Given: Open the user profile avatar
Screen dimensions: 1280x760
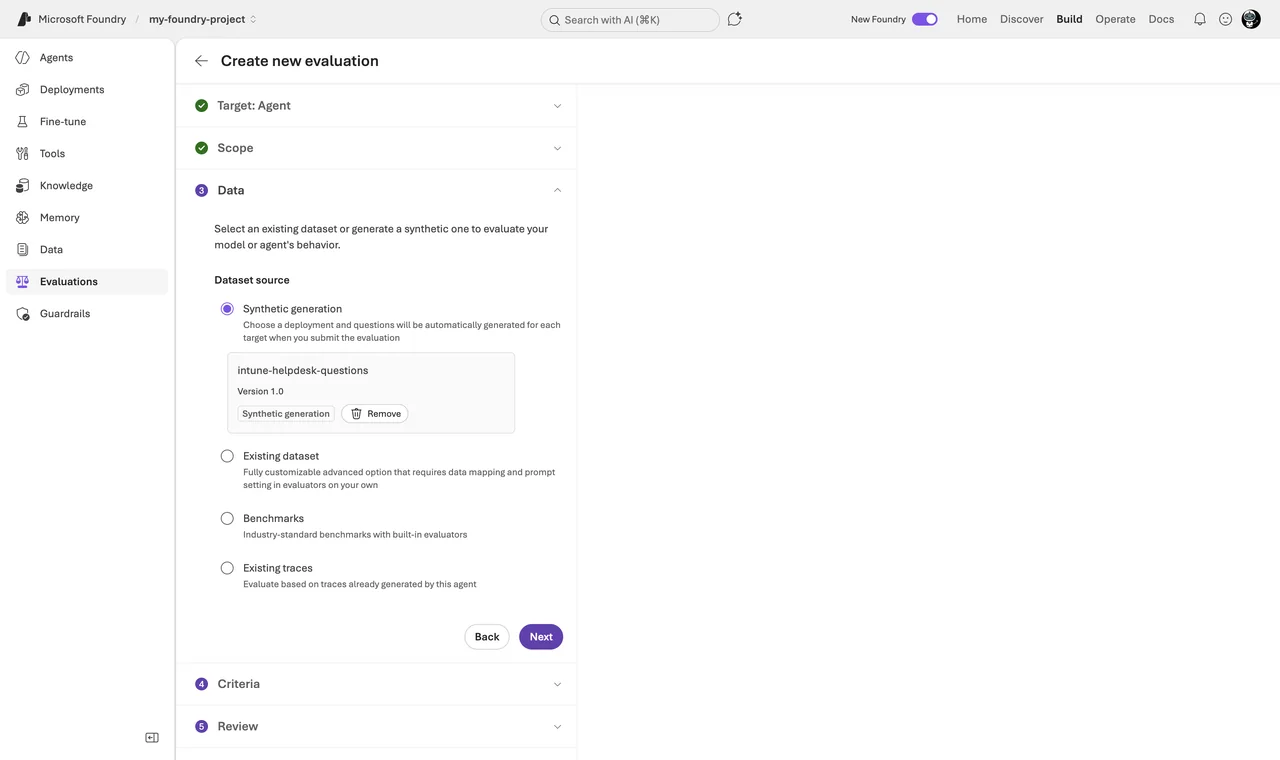Looking at the screenshot, I should [x=1251, y=19].
